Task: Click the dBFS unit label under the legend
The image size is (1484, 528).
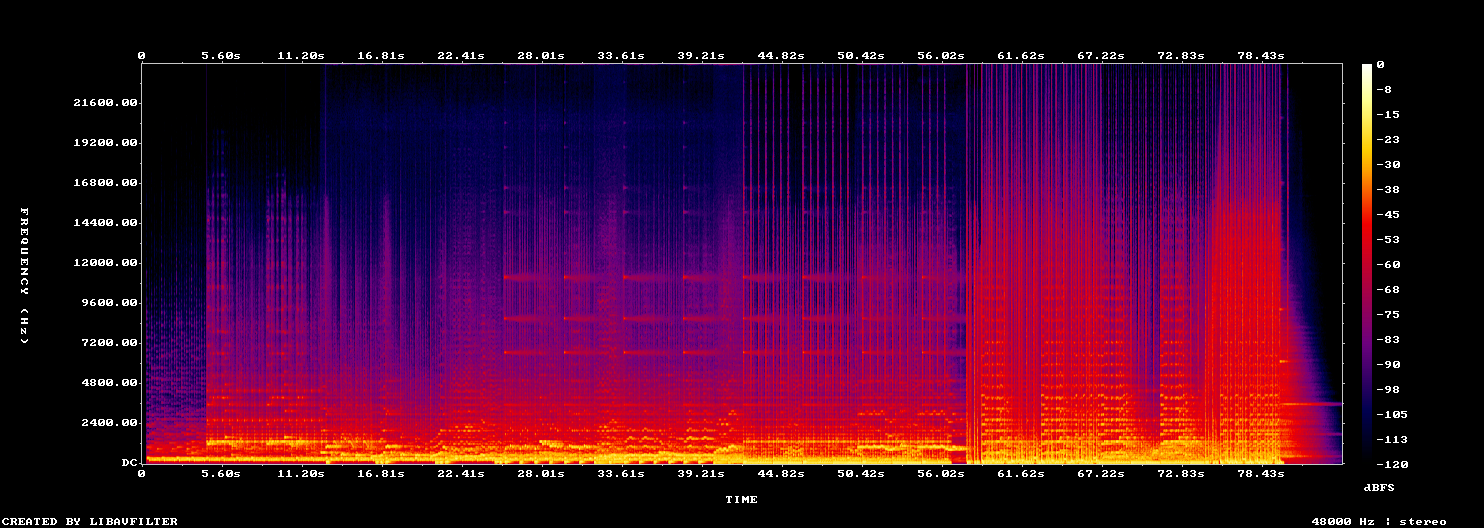Action: click(1380, 487)
